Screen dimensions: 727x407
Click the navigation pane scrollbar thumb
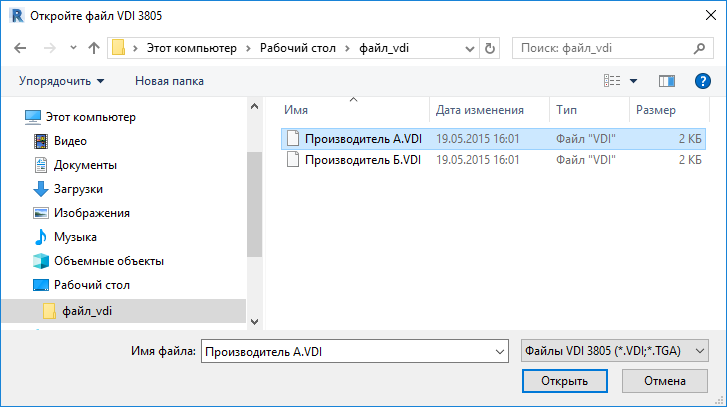click(254, 204)
